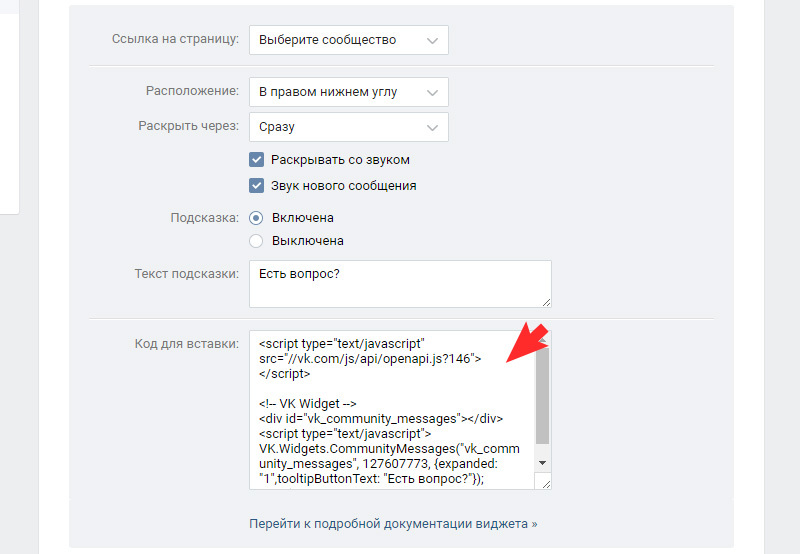Select the "Включена" hint radio button
Image resolution: width=800 pixels, height=554 pixels.
256,217
